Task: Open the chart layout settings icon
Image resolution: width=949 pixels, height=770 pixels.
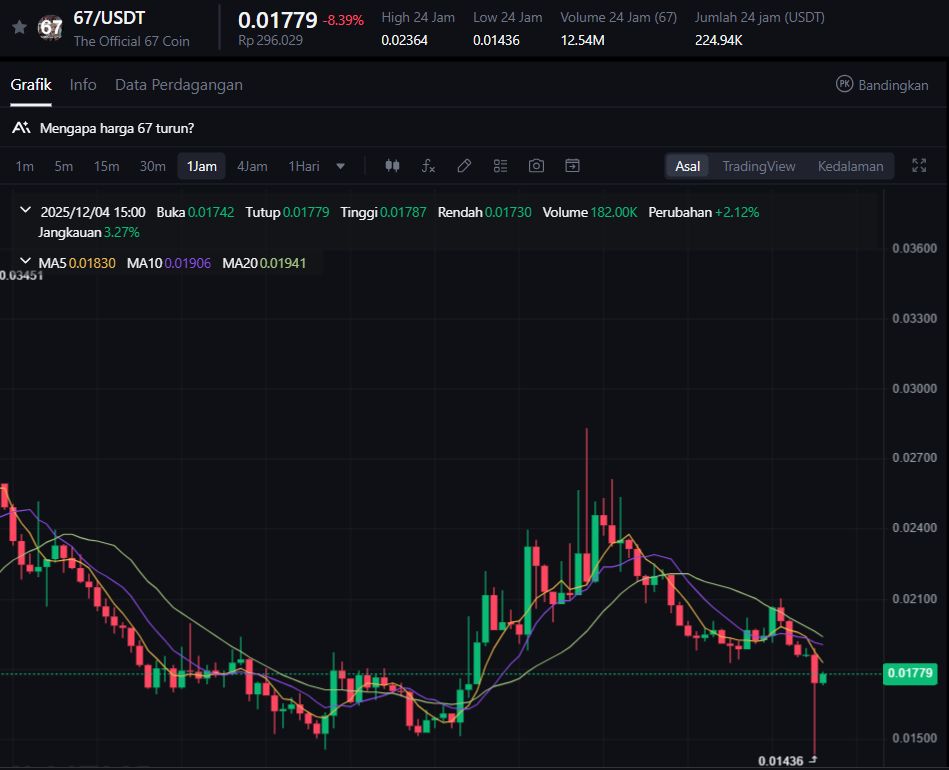Action: (500, 166)
